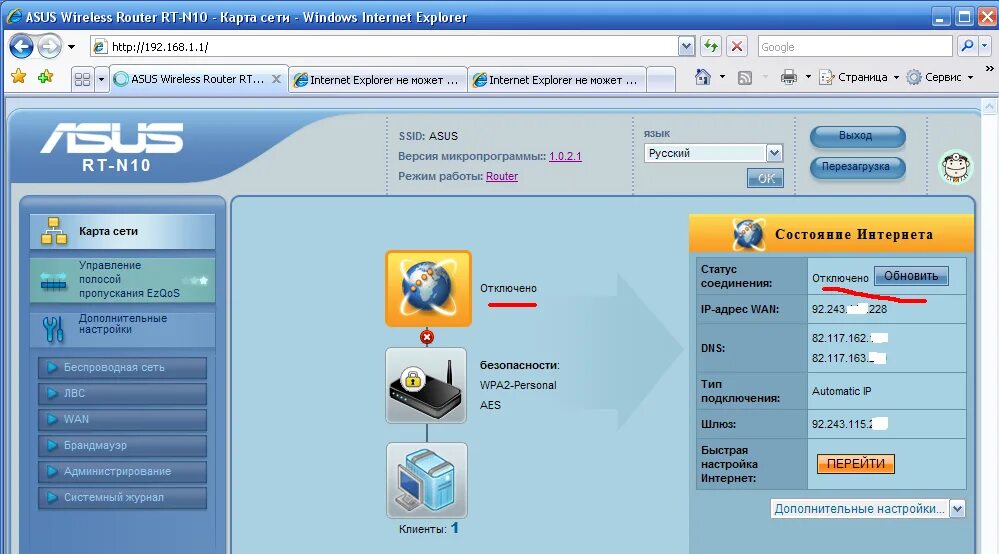
Task: Open the address bar history dropdown arrow
Action: pyautogui.click(x=686, y=46)
